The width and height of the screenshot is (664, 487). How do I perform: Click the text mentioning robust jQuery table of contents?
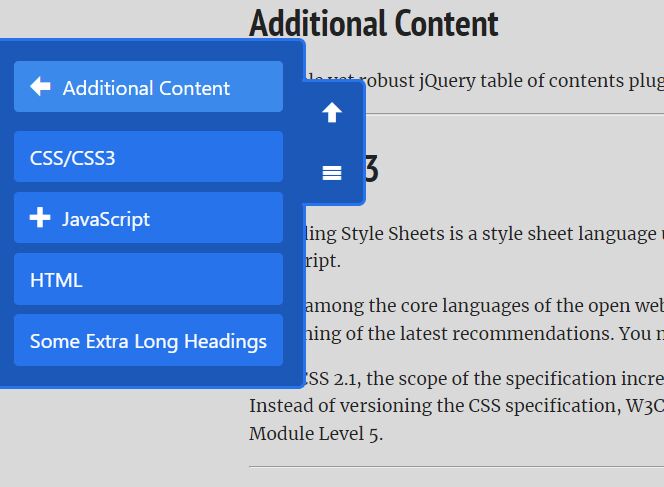click(x=484, y=80)
